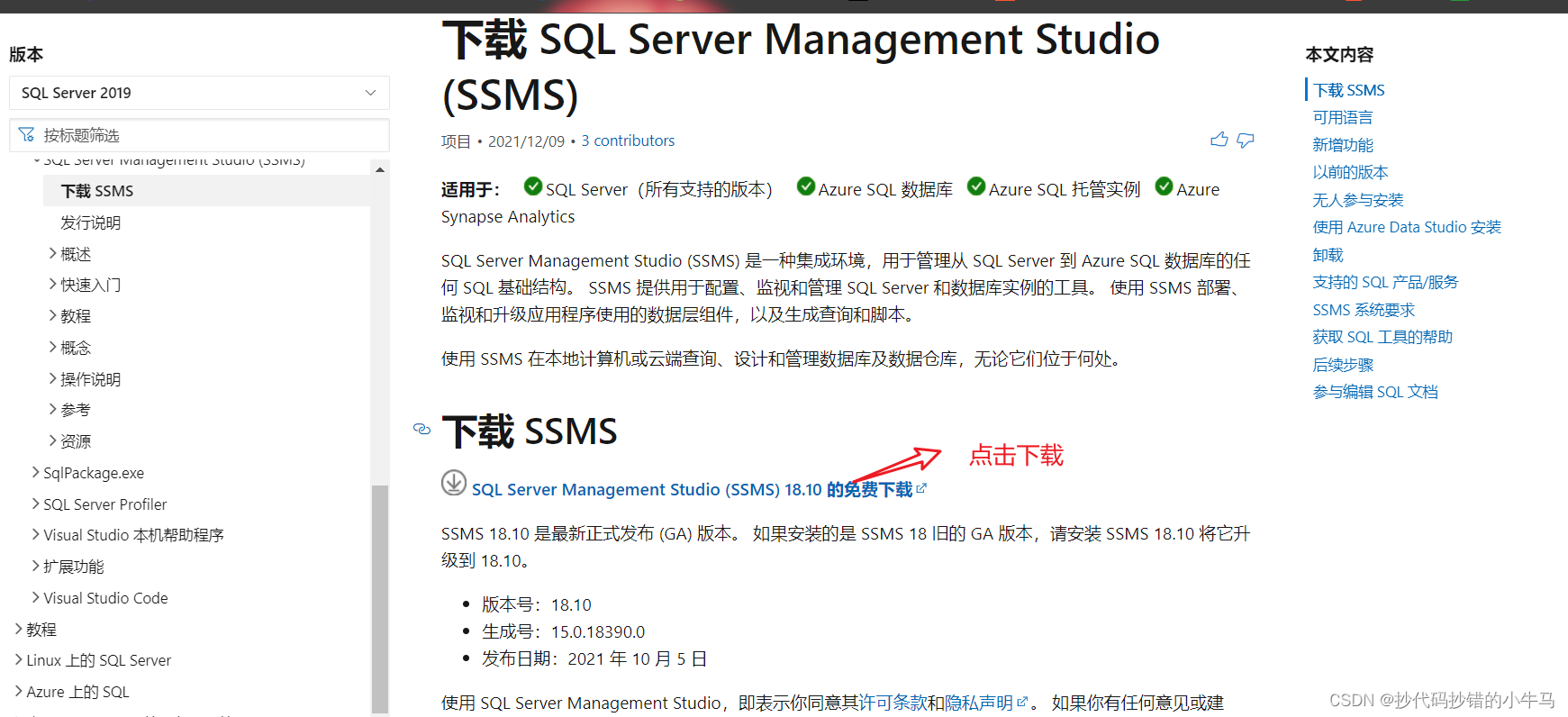This screenshot has width=1568, height=717.
Task: Open 发行说明 in the sidebar tree
Action: pyautogui.click(x=90, y=222)
